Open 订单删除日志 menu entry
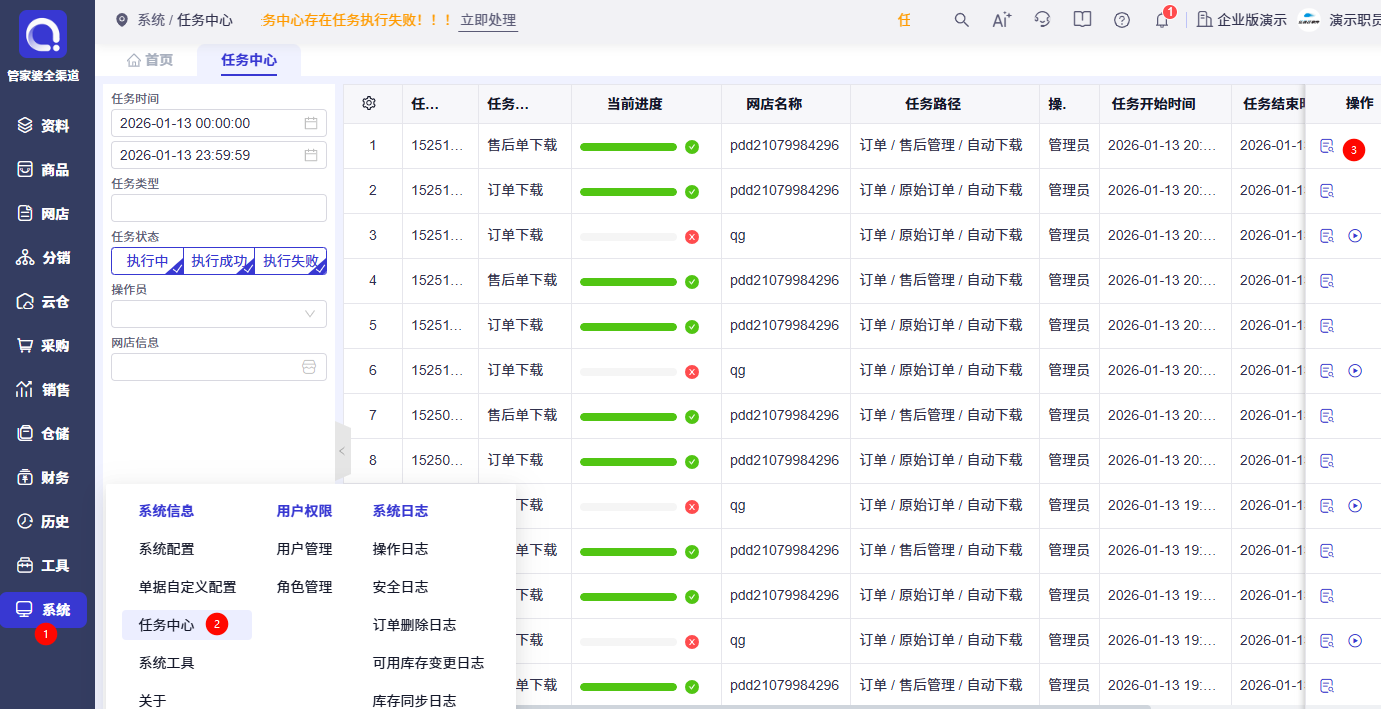 point(415,625)
